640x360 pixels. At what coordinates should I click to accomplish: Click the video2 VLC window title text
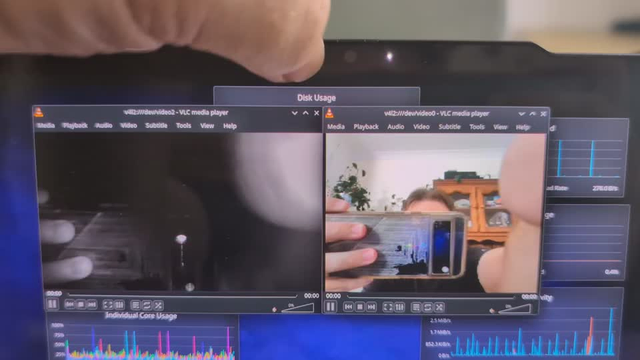pyautogui.click(x=176, y=112)
